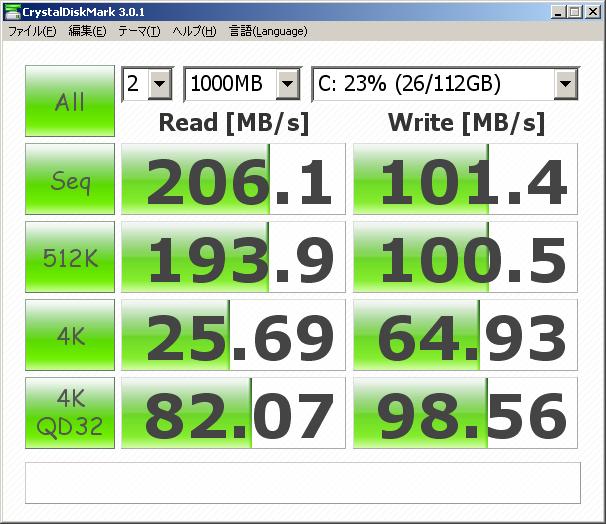The width and height of the screenshot is (606, 524).
Task: Start the Seq benchmark test
Action: coord(70,179)
